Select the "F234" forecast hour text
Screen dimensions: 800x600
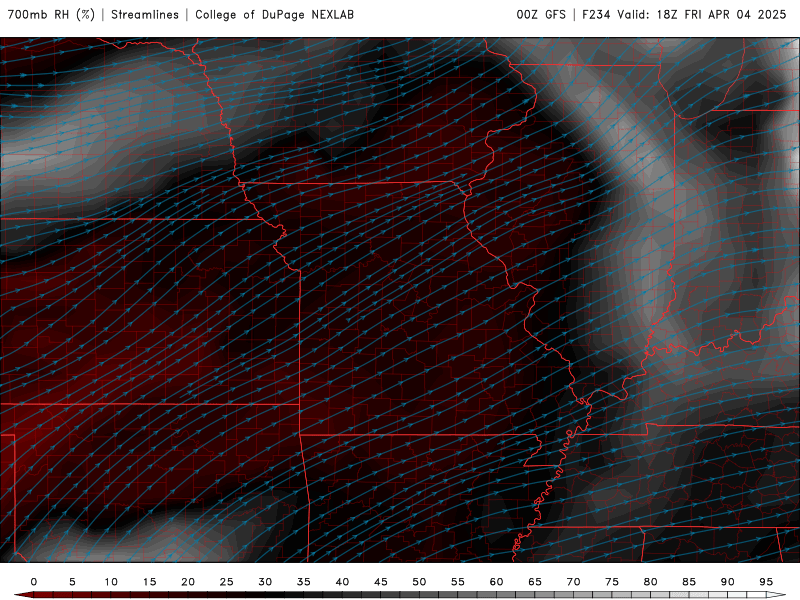(596, 14)
